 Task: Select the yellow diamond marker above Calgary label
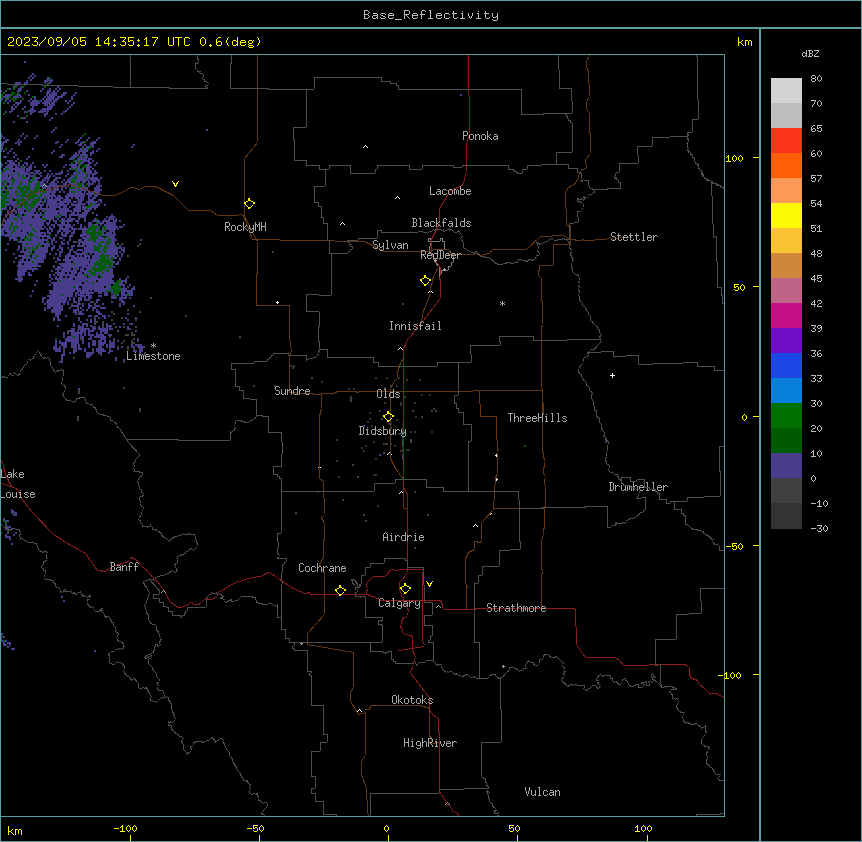point(405,589)
